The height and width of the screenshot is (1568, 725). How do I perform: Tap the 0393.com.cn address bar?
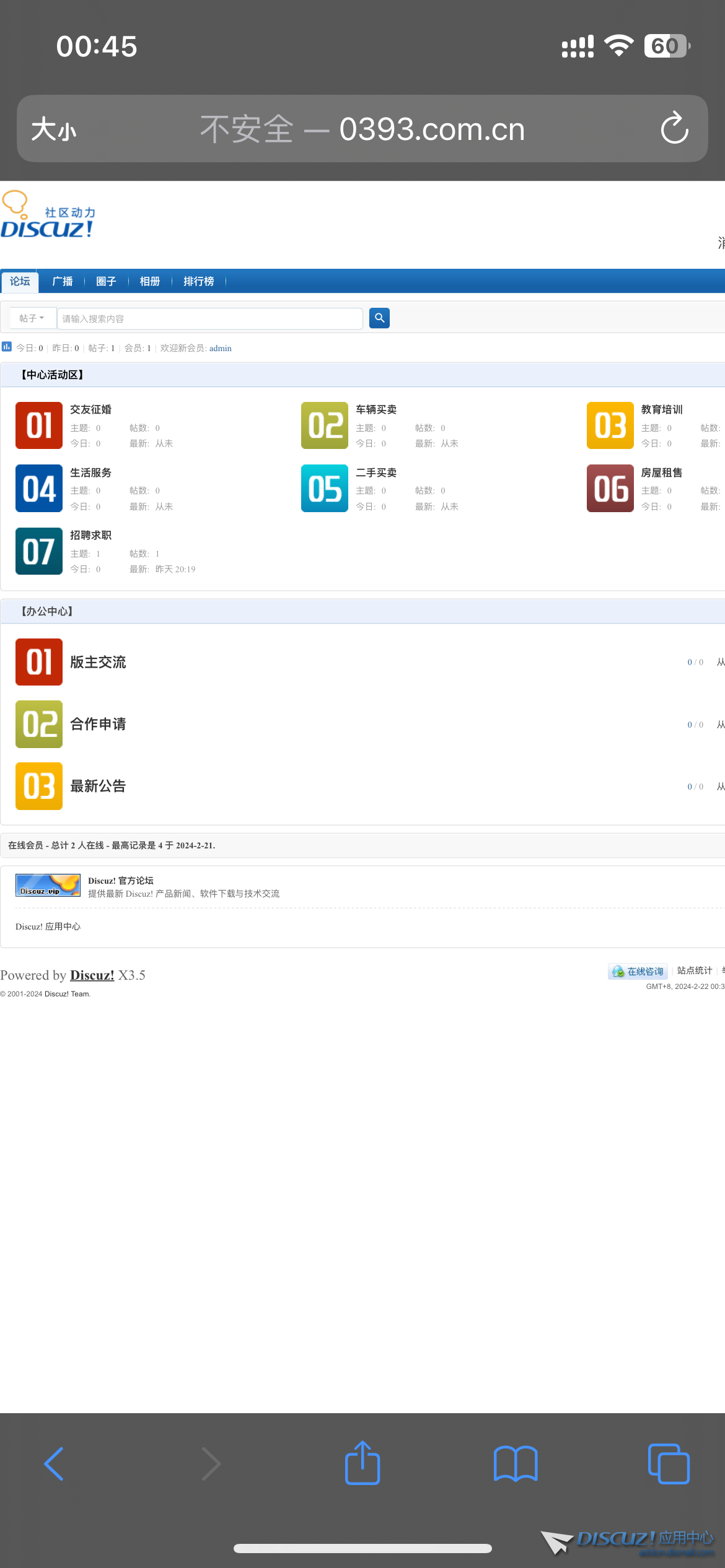click(x=362, y=129)
